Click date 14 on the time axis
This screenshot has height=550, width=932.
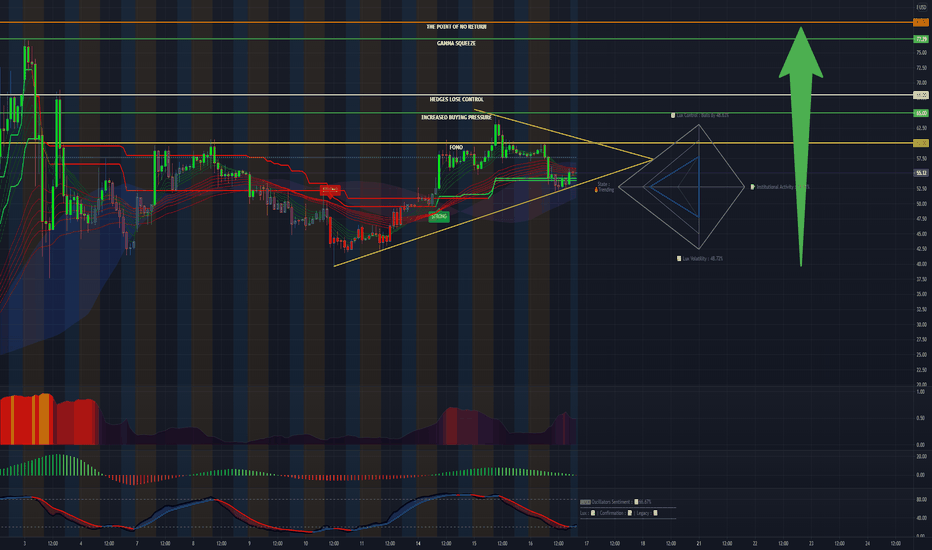(418, 543)
